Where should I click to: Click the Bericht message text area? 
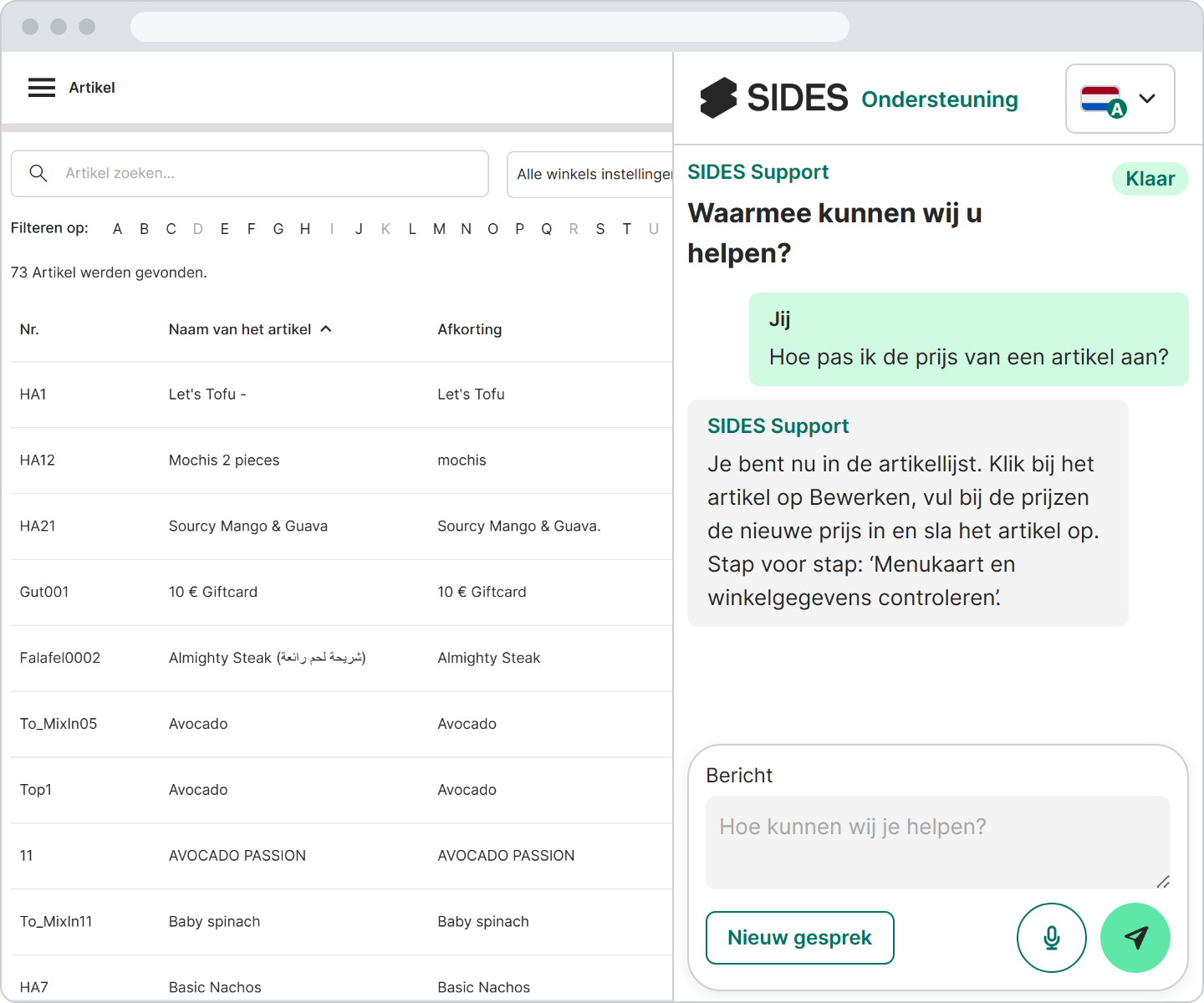[x=938, y=843]
